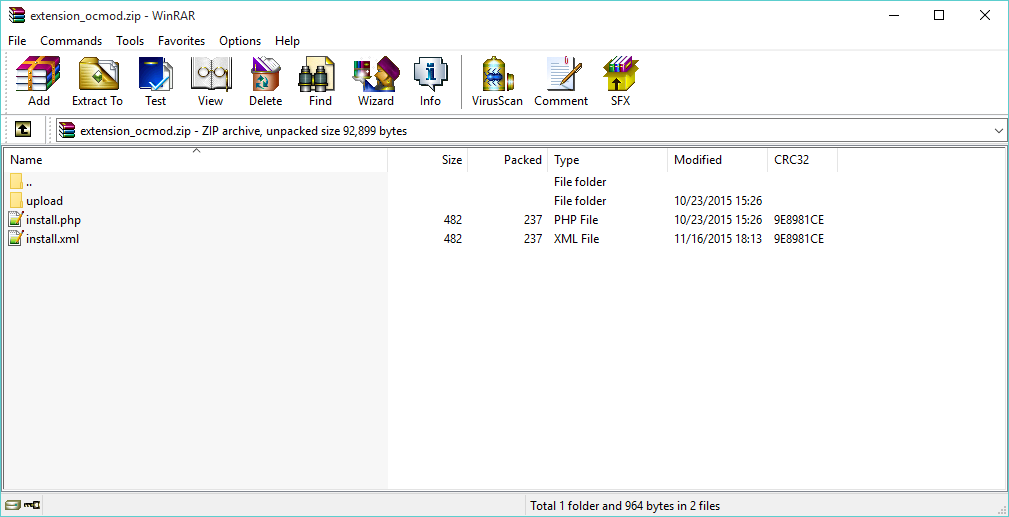
Task: Click status bar total files summary
Action: coord(625,505)
